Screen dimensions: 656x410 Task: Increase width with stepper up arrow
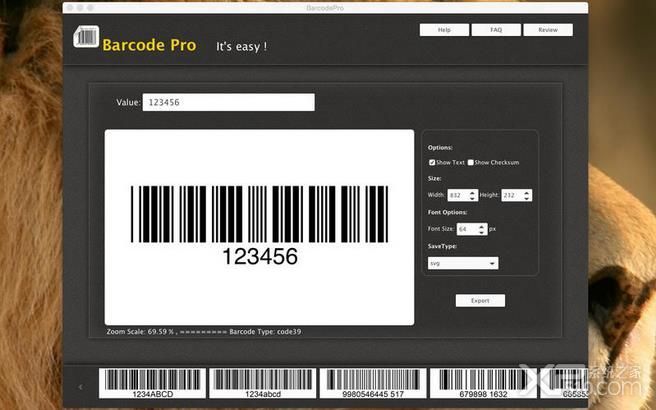(472, 192)
